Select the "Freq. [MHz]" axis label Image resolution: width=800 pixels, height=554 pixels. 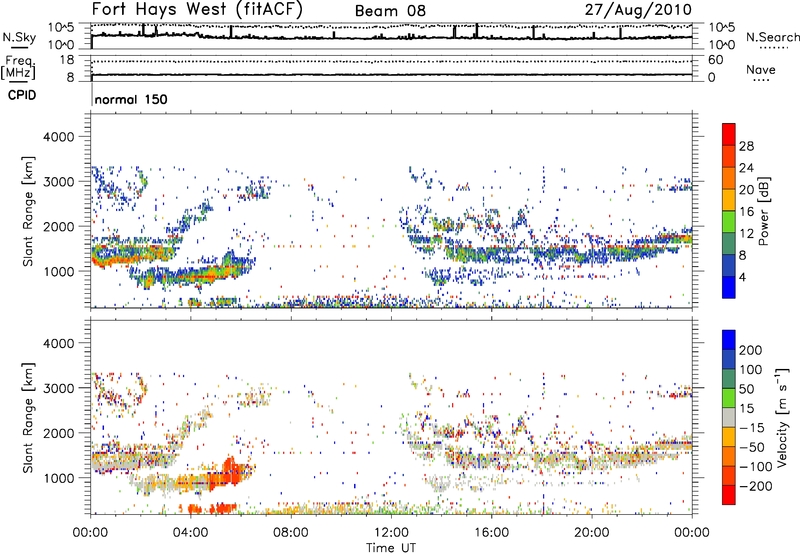tap(18, 67)
